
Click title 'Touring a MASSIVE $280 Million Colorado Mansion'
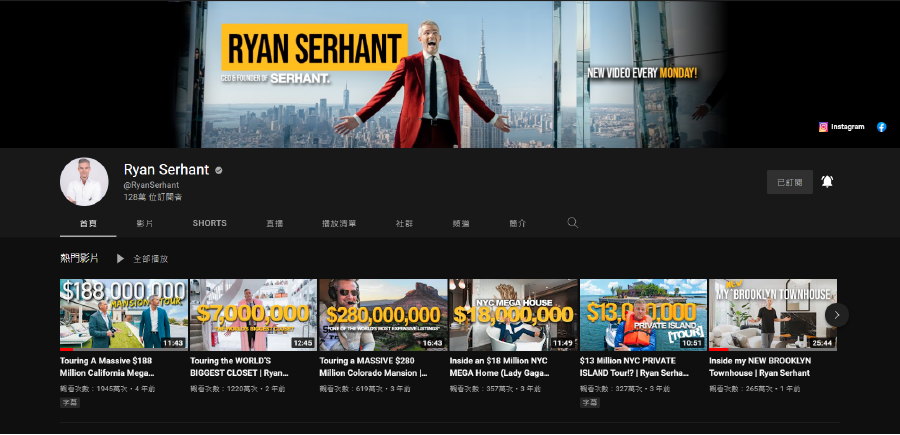point(374,367)
